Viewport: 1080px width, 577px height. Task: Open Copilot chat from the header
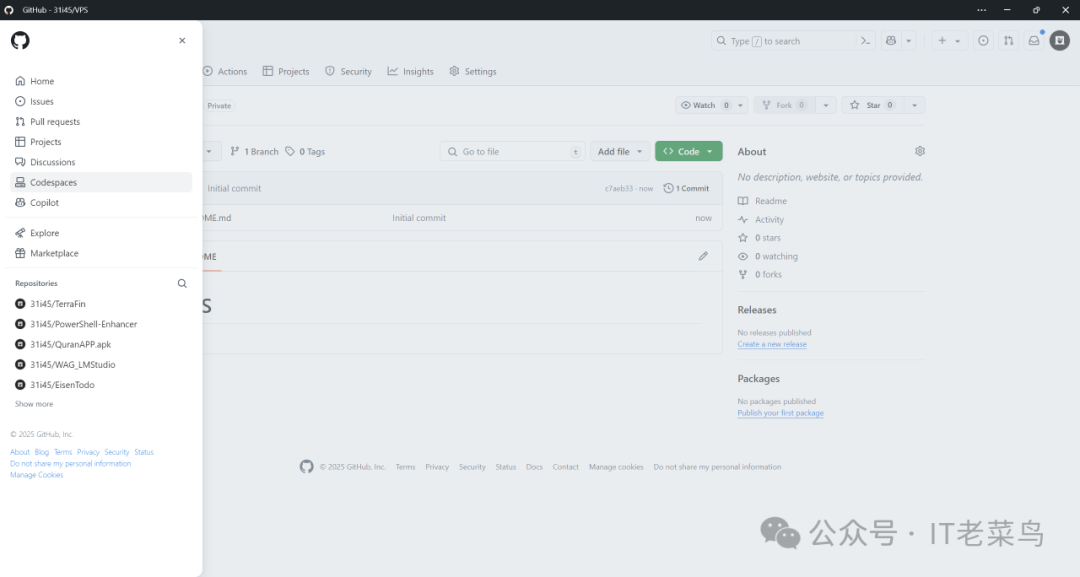[891, 41]
